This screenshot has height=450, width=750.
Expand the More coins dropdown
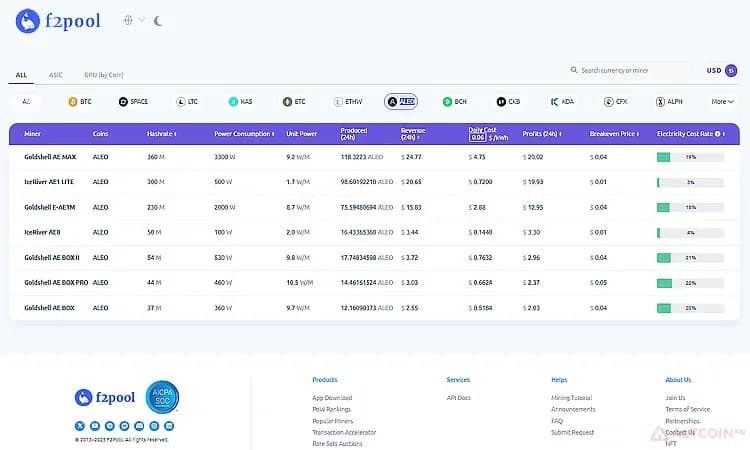(722, 101)
